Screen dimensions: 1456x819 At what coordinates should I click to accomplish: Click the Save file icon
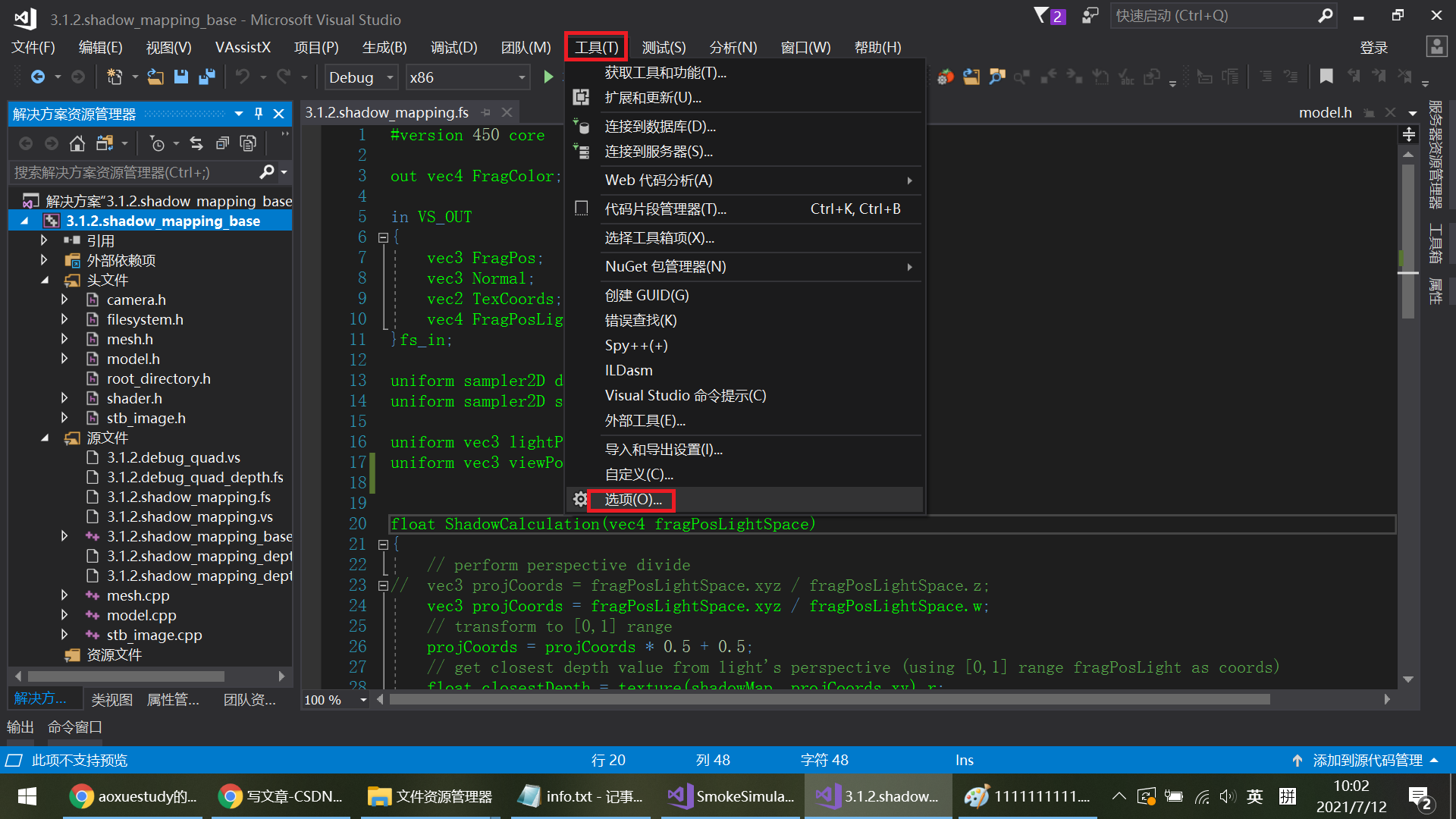pyautogui.click(x=180, y=77)
